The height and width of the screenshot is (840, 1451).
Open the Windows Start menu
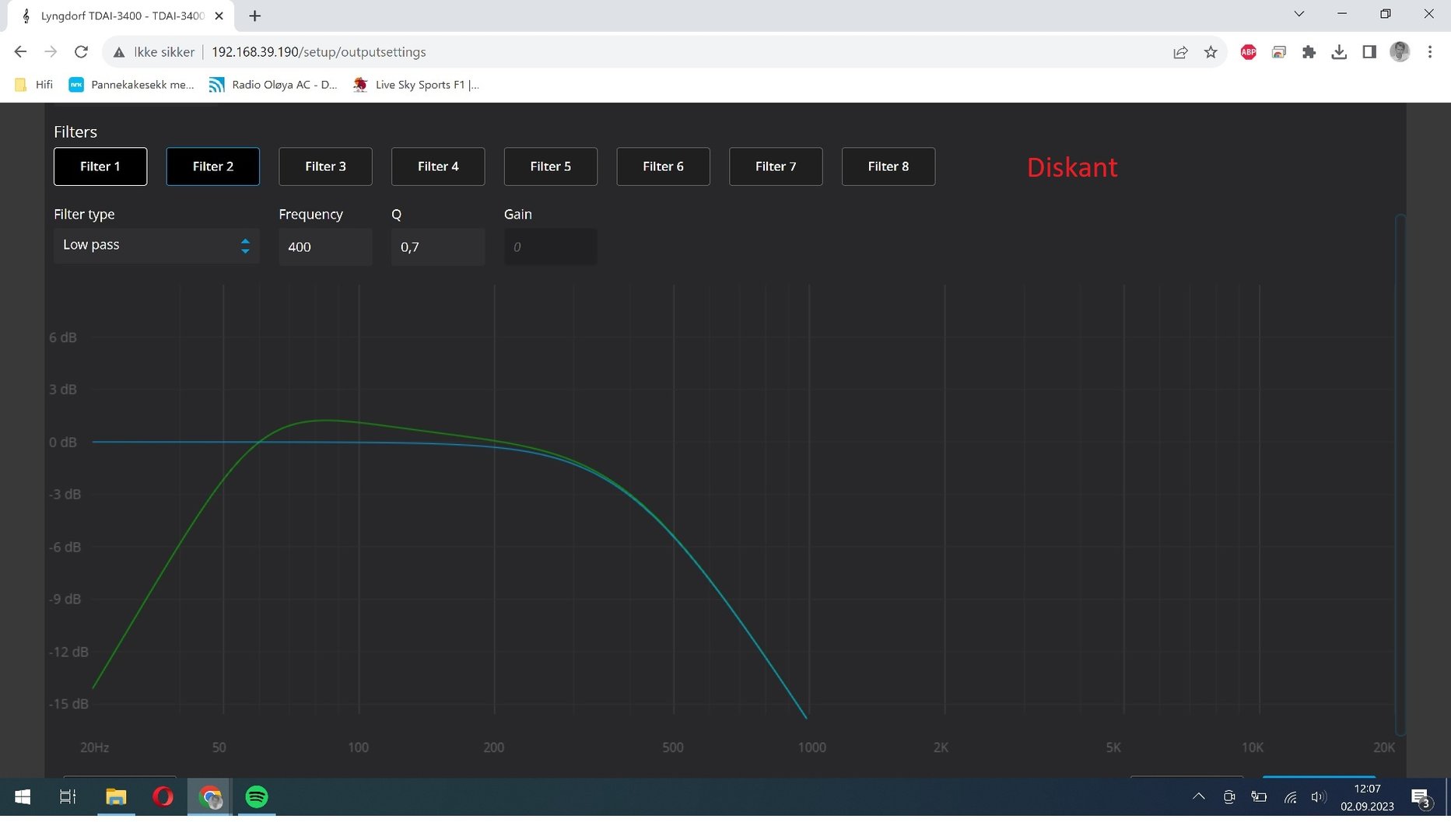click(23, 797)
